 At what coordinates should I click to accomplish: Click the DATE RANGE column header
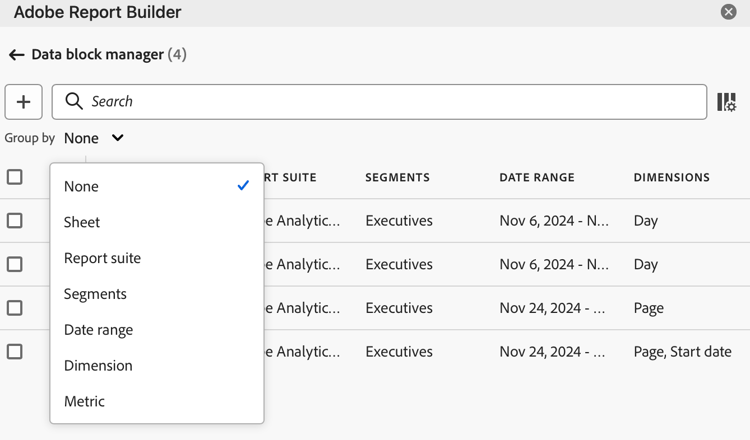(x=537, y=177)
